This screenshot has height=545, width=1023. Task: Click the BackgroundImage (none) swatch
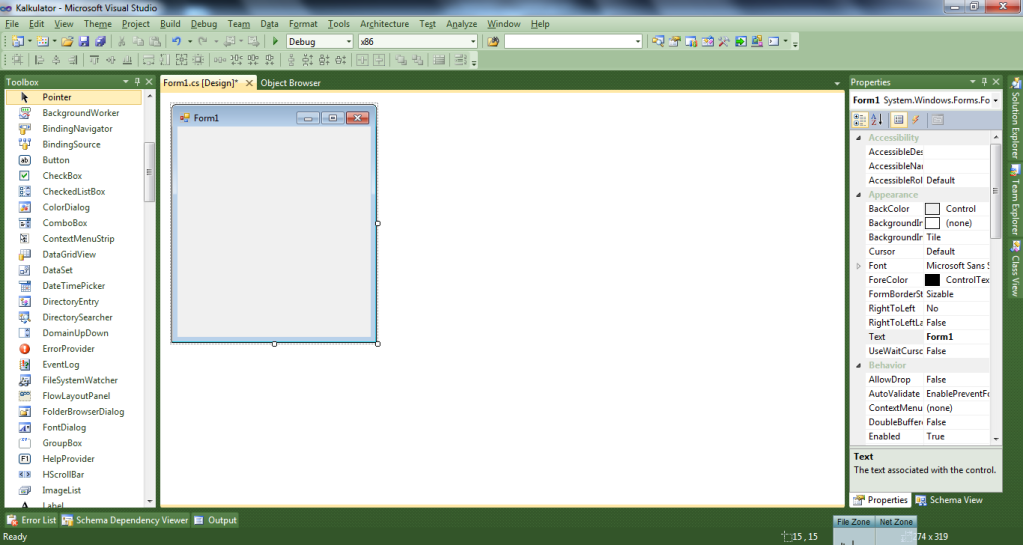(x=932, y=223)
